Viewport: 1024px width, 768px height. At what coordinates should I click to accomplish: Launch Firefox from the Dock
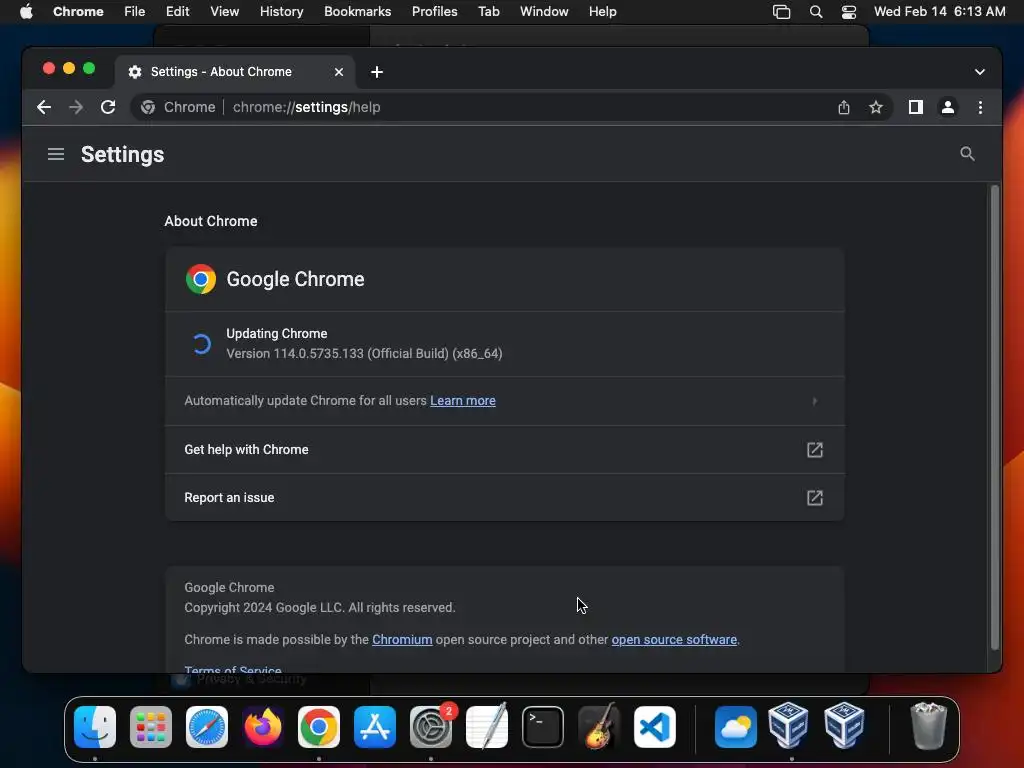[x=263, y=727]
